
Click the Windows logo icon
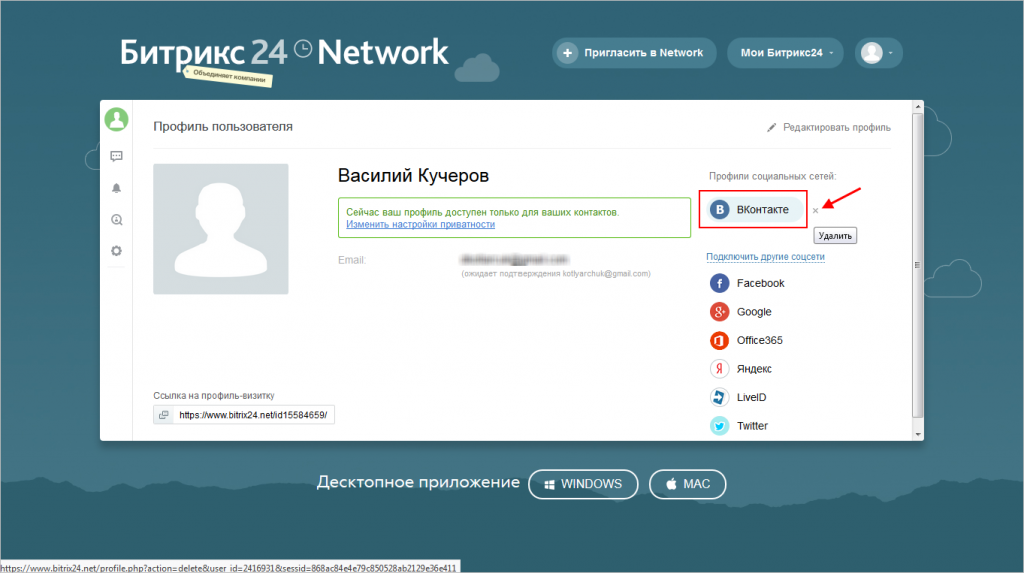click(550, 484)
